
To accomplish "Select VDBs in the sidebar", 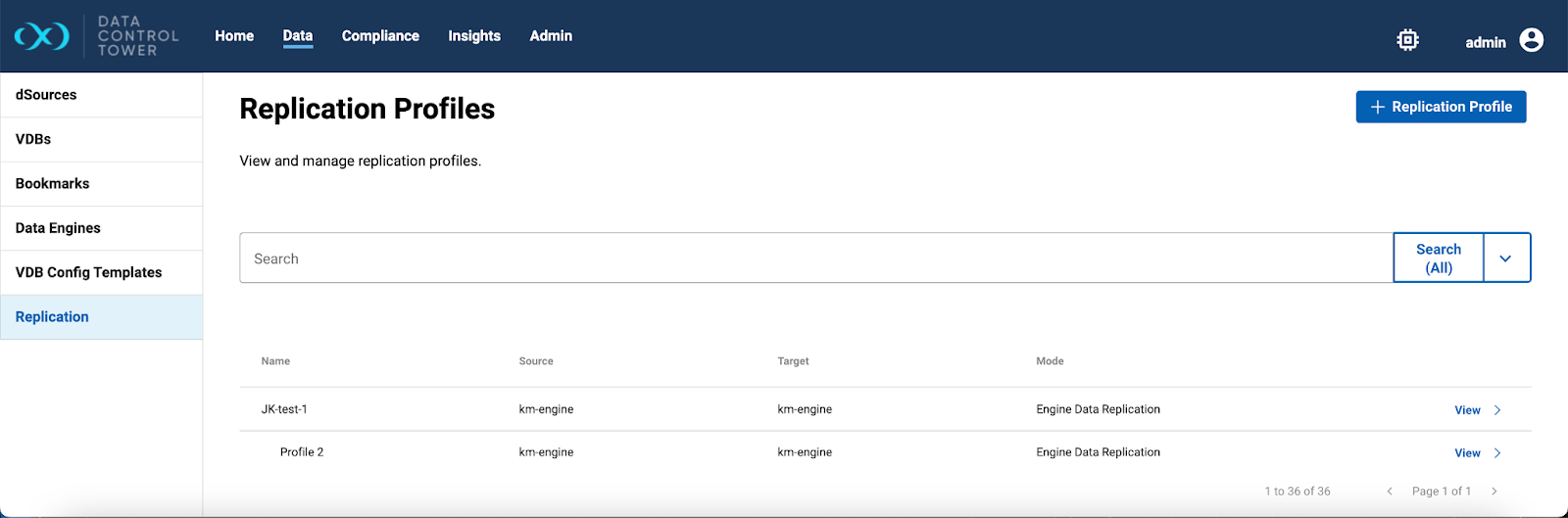I will coord(33,139).
